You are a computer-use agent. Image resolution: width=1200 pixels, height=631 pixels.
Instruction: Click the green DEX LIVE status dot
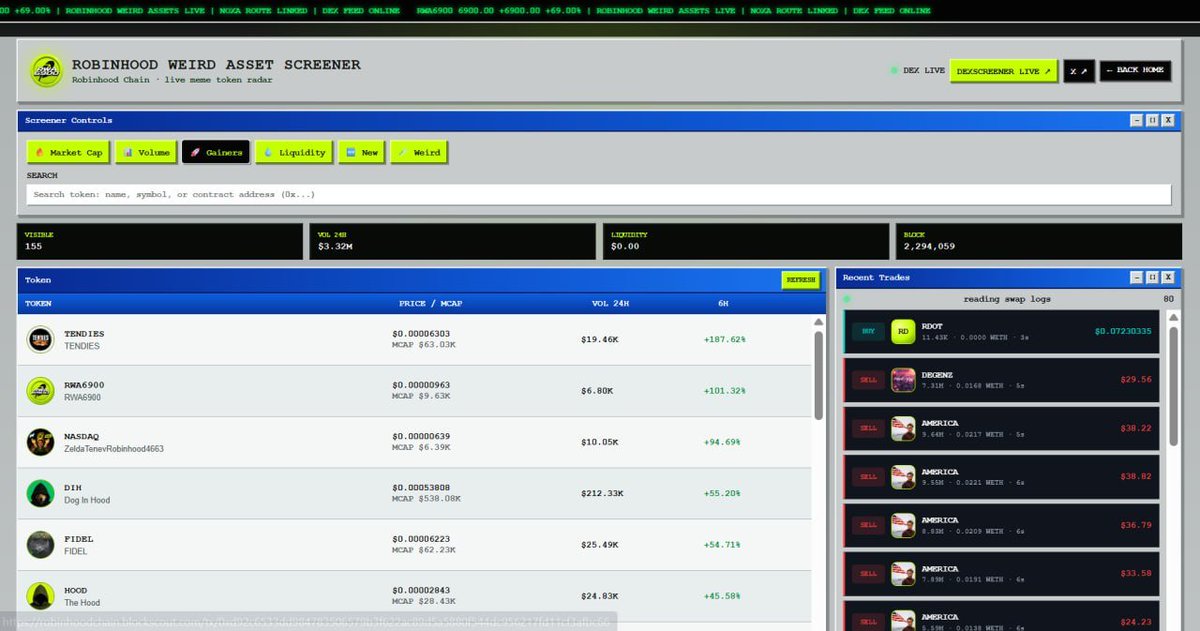(894, 71)
